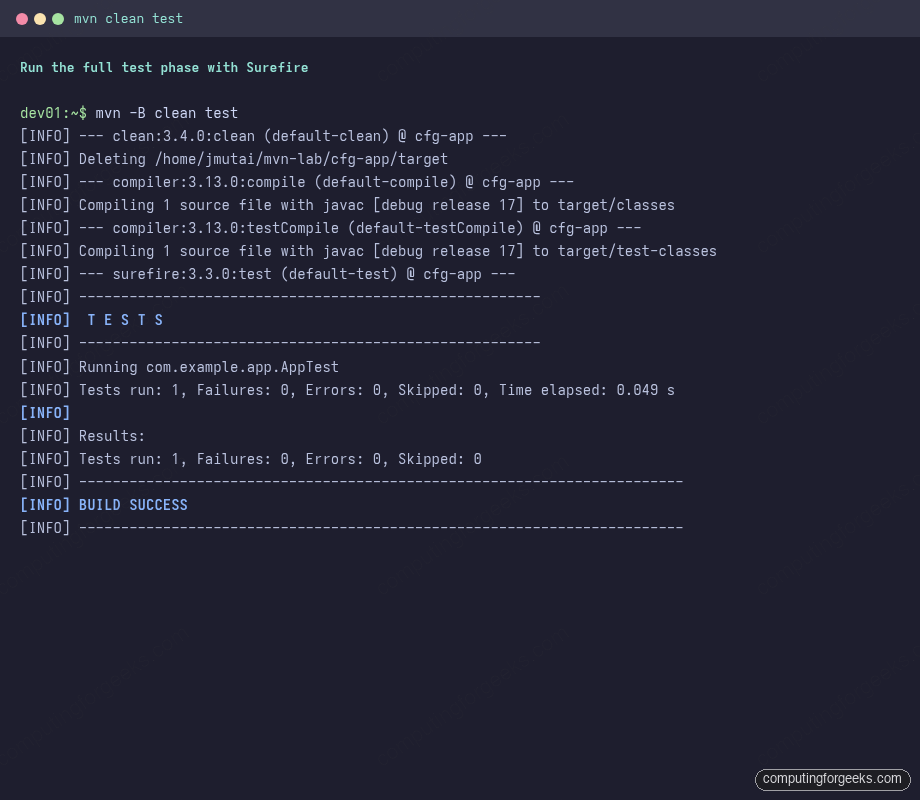This screenshot has height=800, width=920.
Task: Click the computingforgeeks.com badge
Action: [x=832, y=779]
